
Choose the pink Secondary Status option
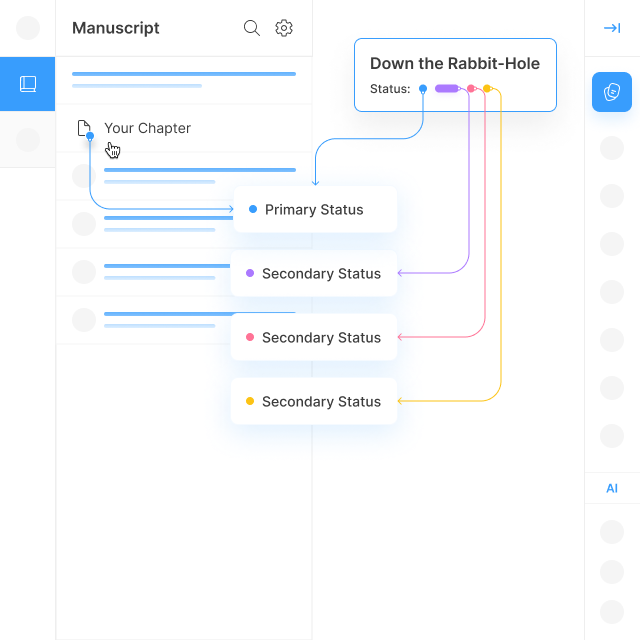coord(314,337)
